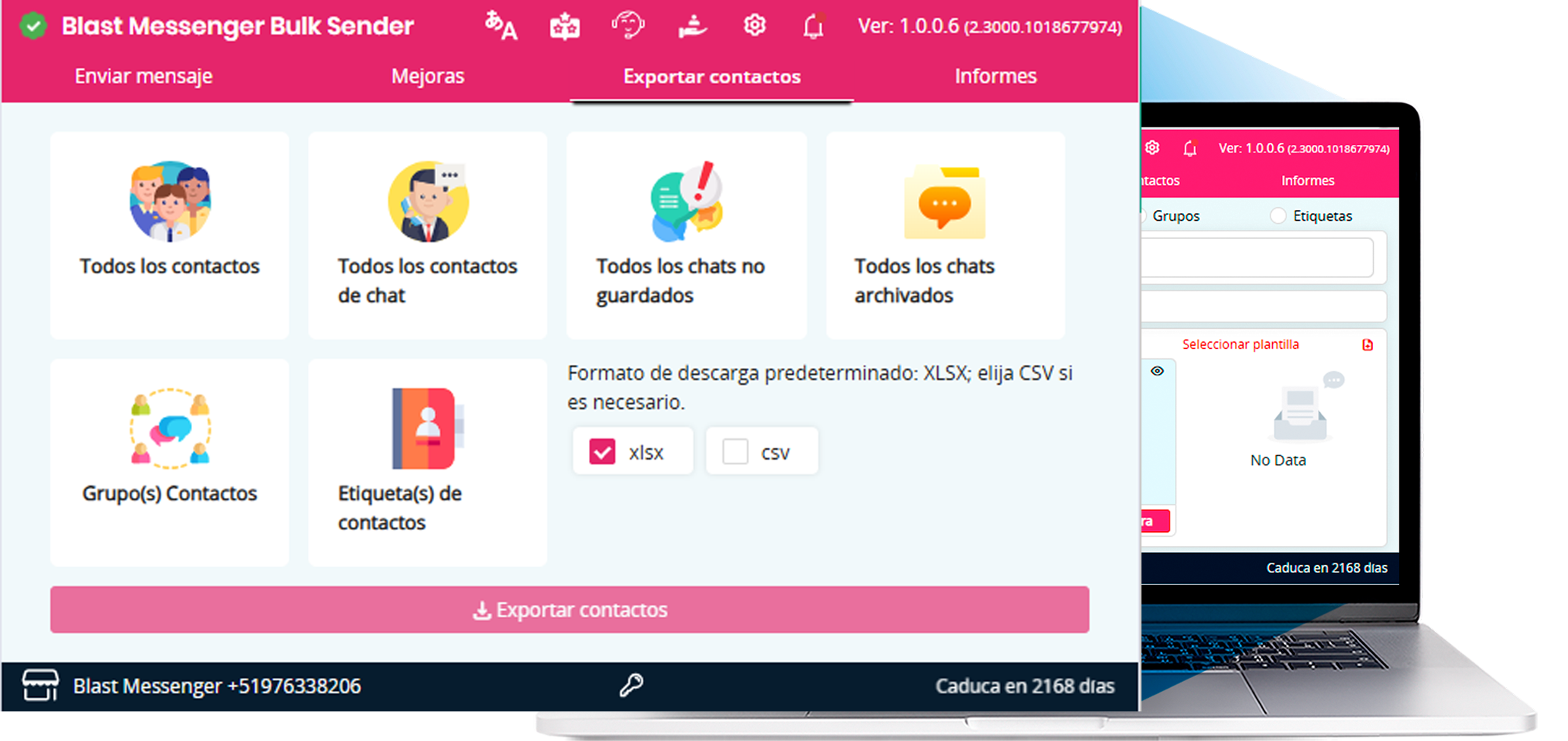Click the green shield logo beside the app title

pyautogui.click(x=33, y=27)
